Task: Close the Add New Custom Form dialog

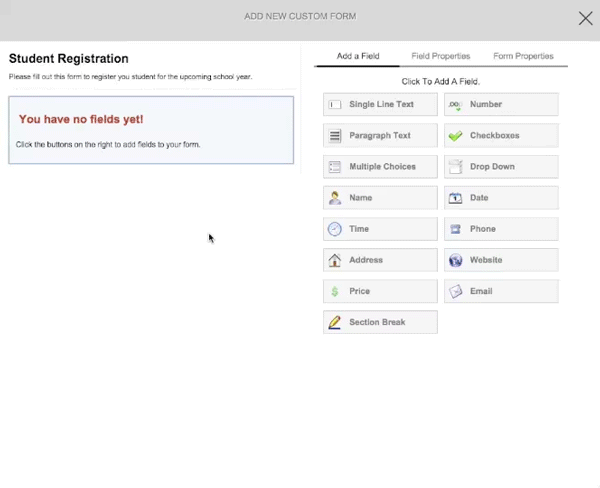Action: 586,18
